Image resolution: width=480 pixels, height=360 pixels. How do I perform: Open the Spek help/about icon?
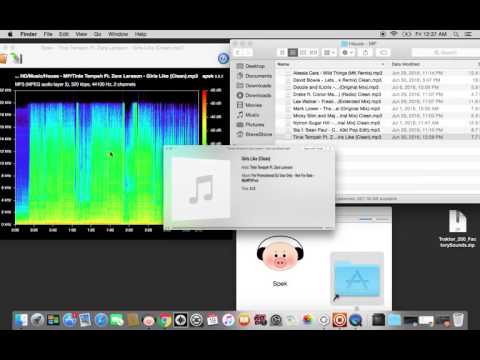[x=223, y=58]
